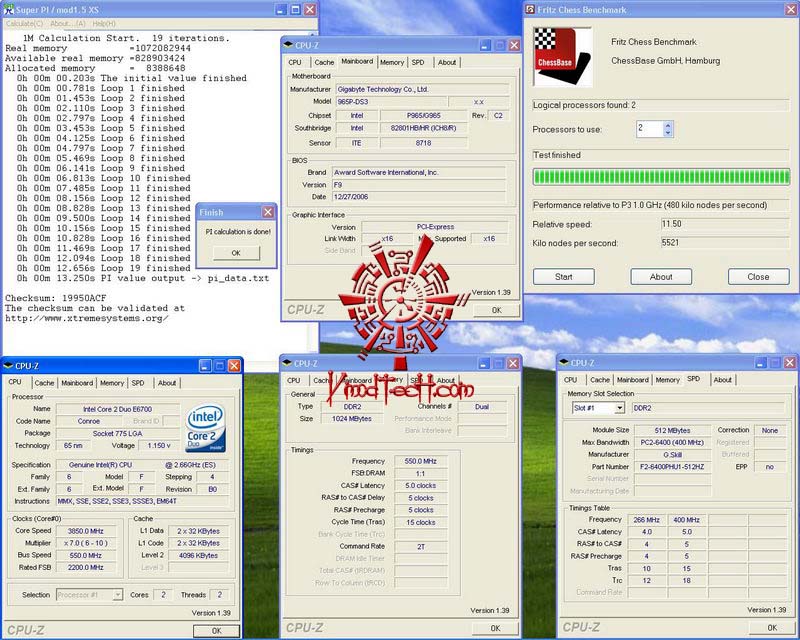Click the CAS# Latency 5.0 clocks value
Viewport: 800px width, 640px height.
tap(421, 485)
